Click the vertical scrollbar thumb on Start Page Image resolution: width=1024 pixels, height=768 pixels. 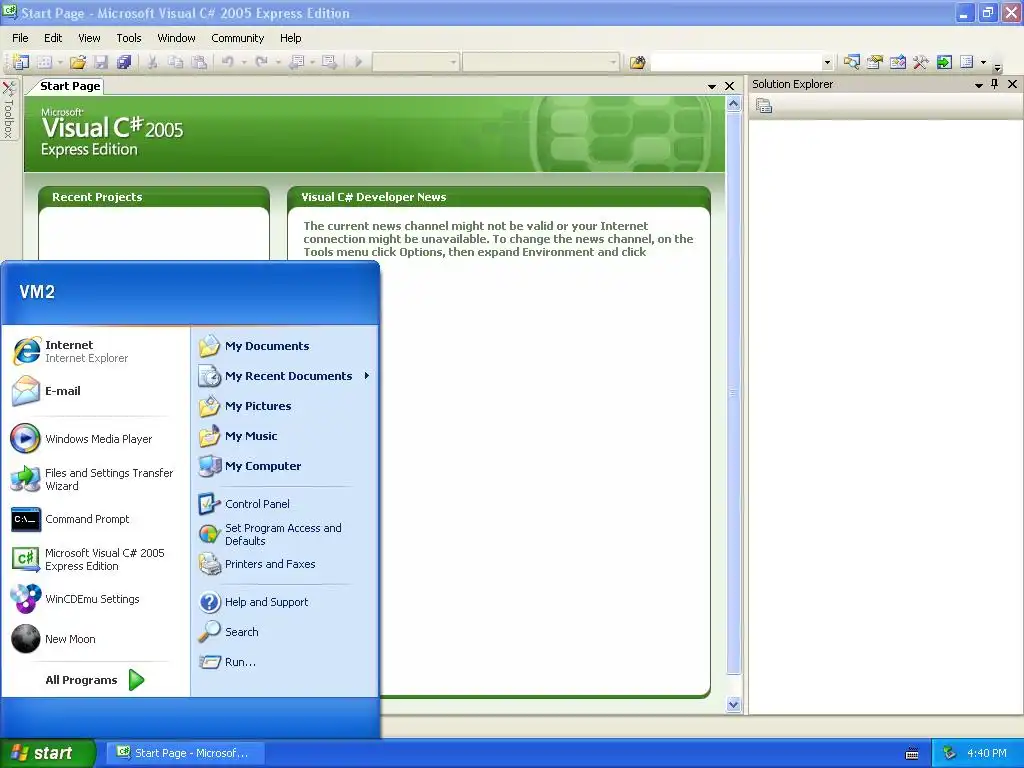click(x=733, y=392)
